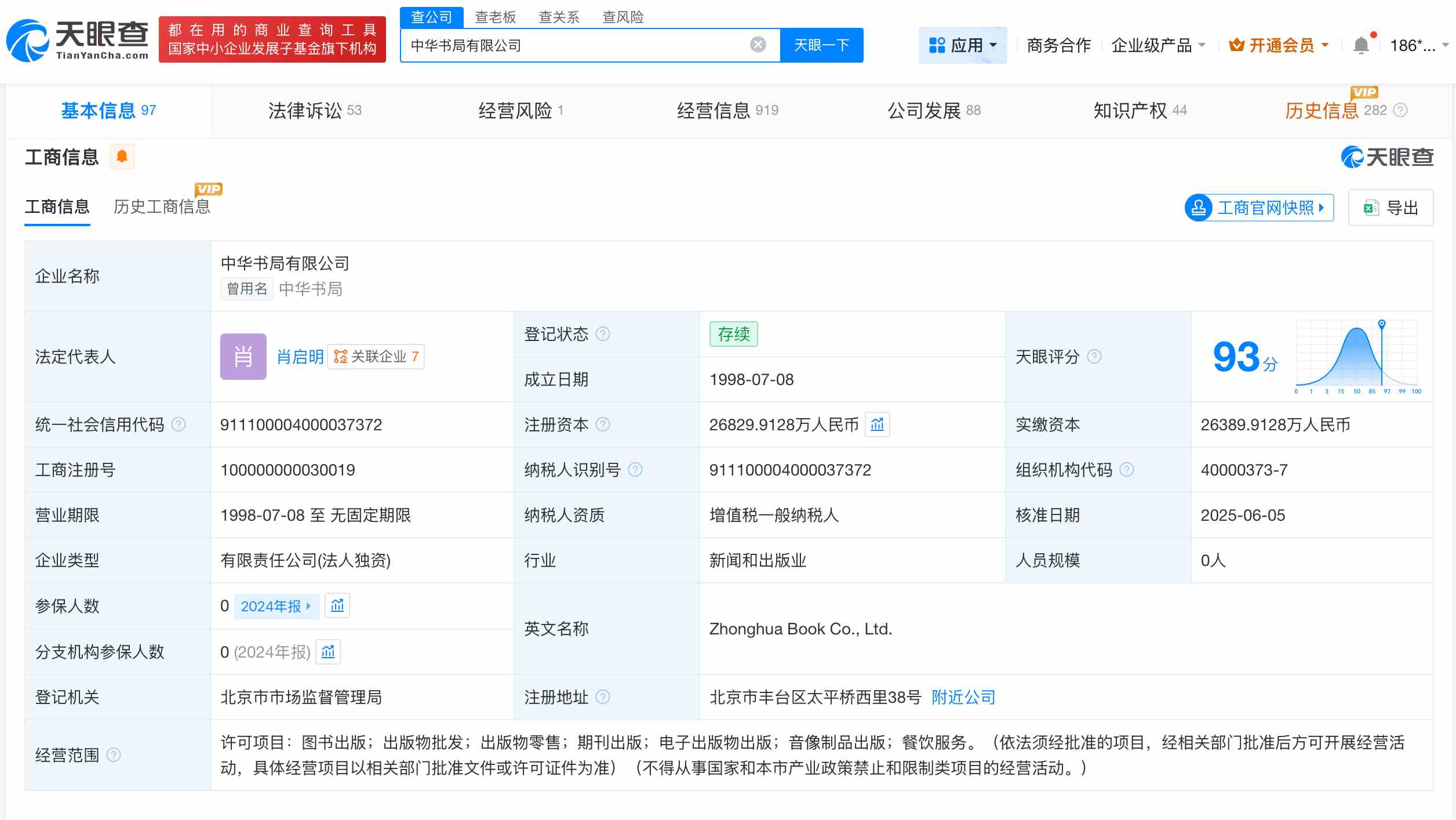Image resolution: width=1456 pixels, height=820 pixels.
Task: Switch to the 查老板 tab
Action: [495, 17]
